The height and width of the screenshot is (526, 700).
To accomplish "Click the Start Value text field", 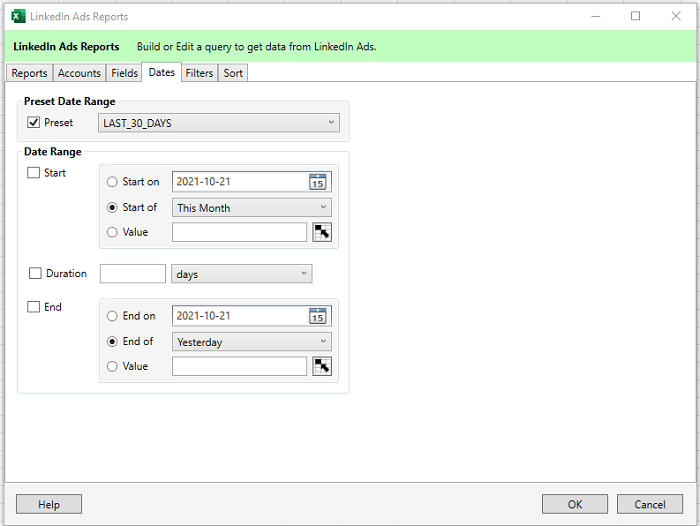I will click(239, 232).
